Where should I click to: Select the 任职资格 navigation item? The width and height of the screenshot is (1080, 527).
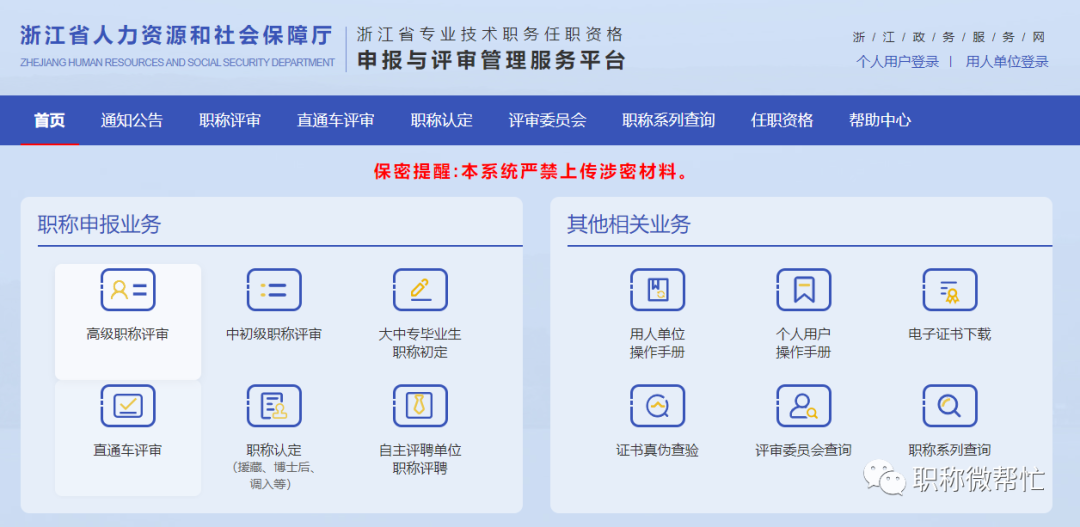[x=782, y=120]
